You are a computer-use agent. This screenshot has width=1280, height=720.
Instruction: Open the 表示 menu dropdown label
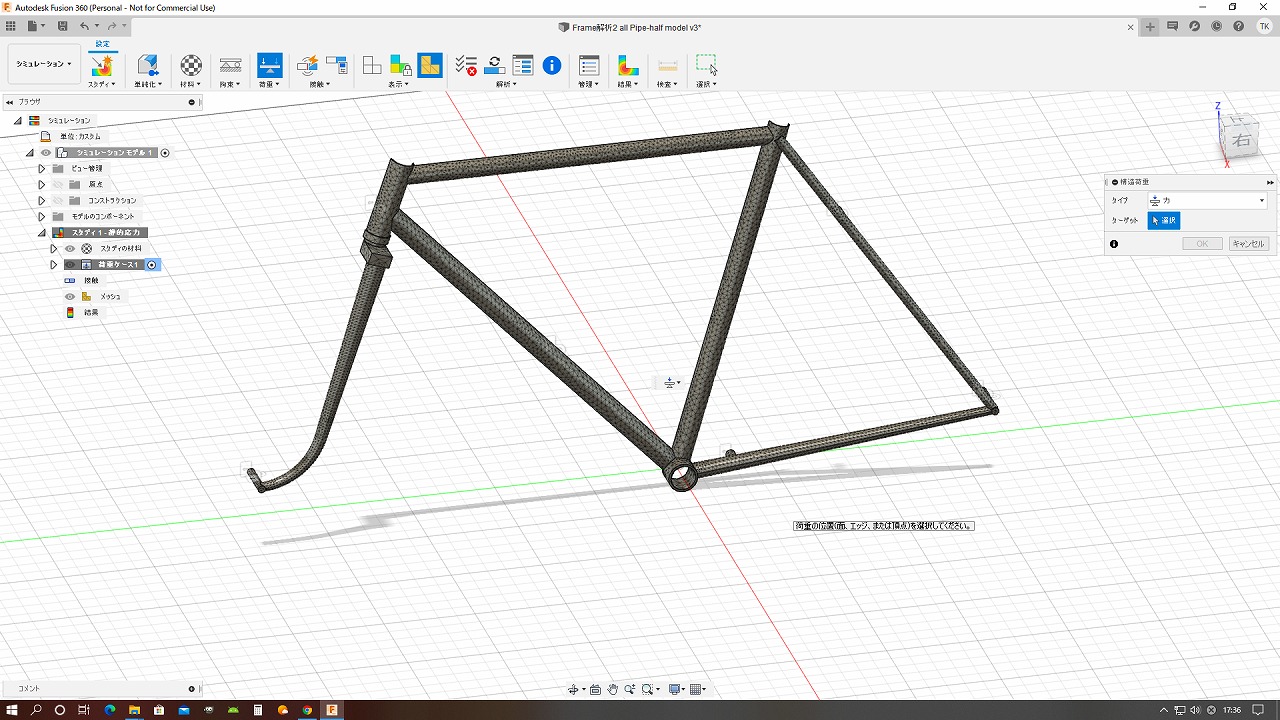coord(399,85)
